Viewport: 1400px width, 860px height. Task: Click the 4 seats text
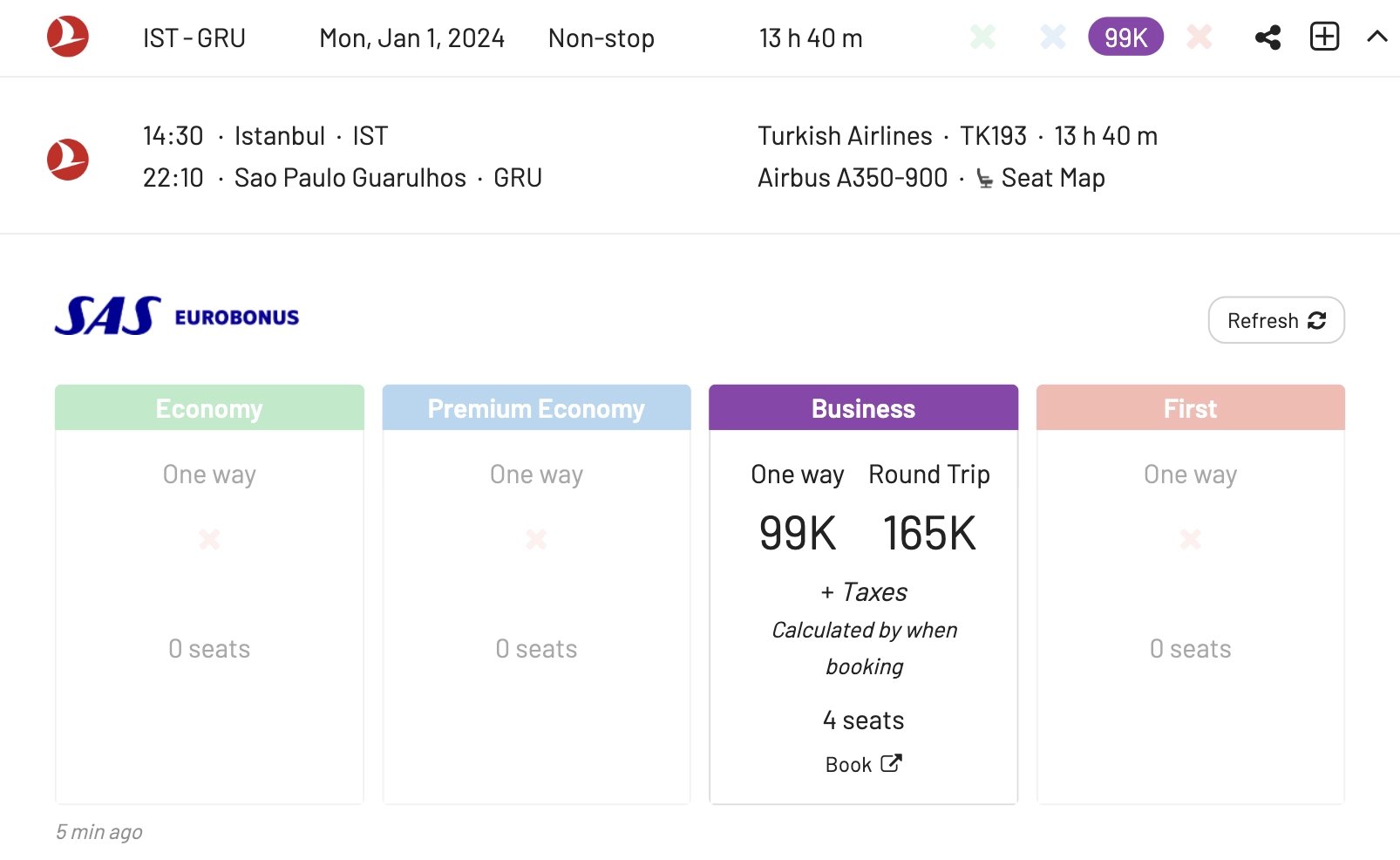click(x=863, y=720)
